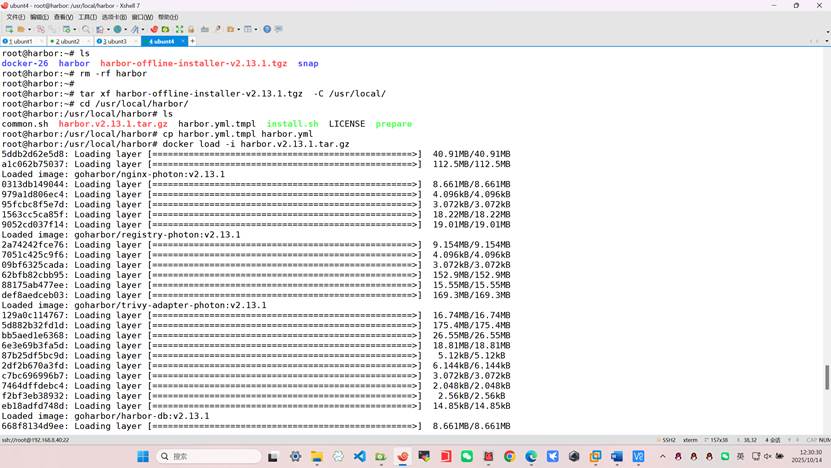Expand the yellow folder icon dropdown arrow
Viewport: 831px width, 468px height.
click(239, 29)
